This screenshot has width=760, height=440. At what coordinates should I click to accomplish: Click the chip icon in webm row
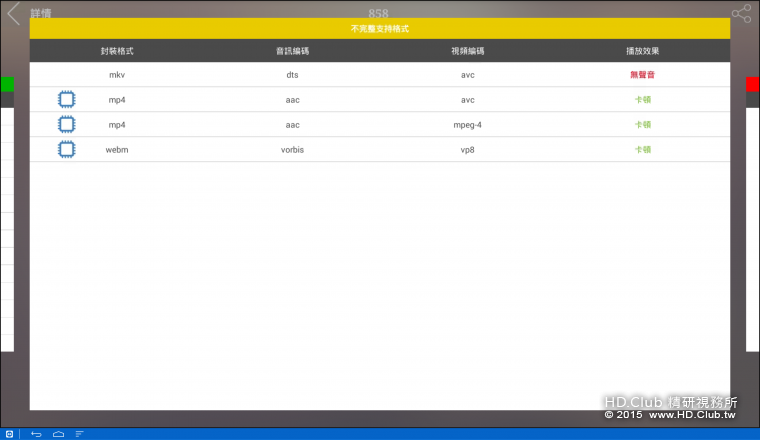(x=66, y=150)
